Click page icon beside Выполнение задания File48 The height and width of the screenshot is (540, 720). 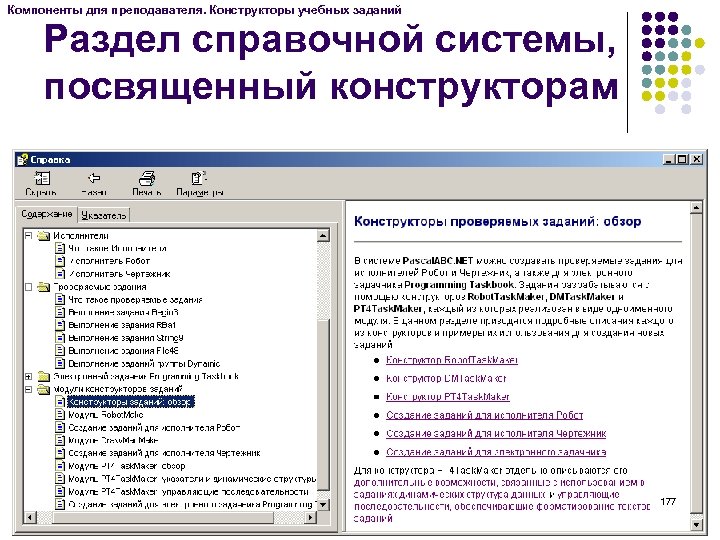(x=60, y=351)
